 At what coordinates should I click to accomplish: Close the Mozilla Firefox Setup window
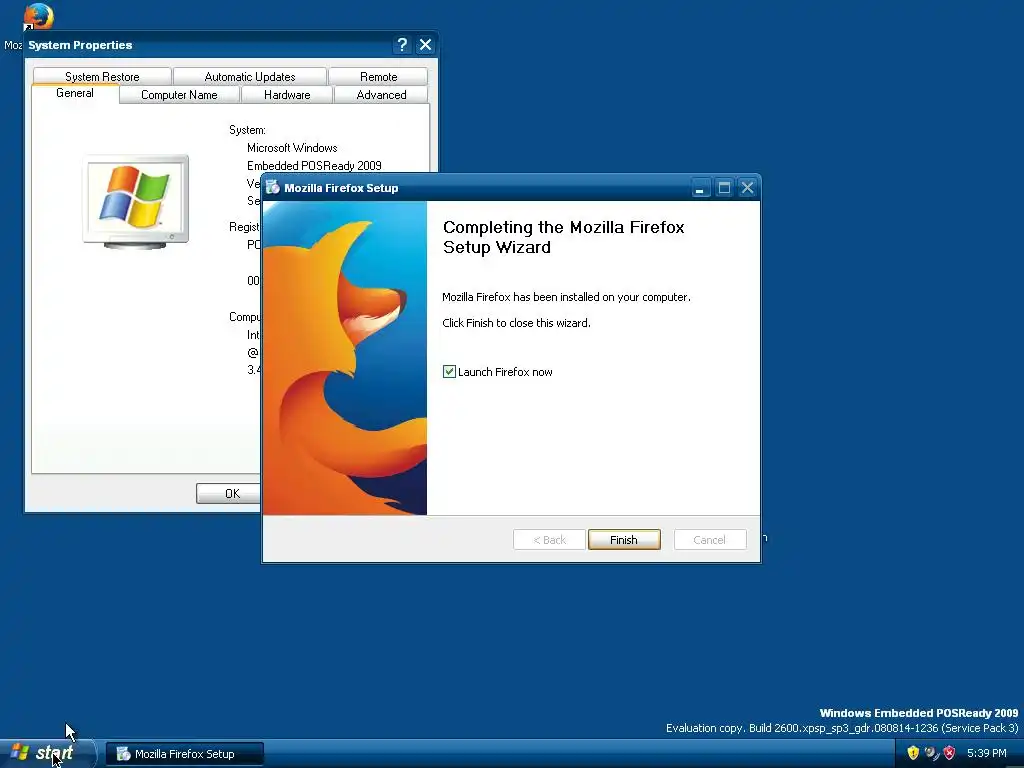pyautogui.click(x=748, y=188)
